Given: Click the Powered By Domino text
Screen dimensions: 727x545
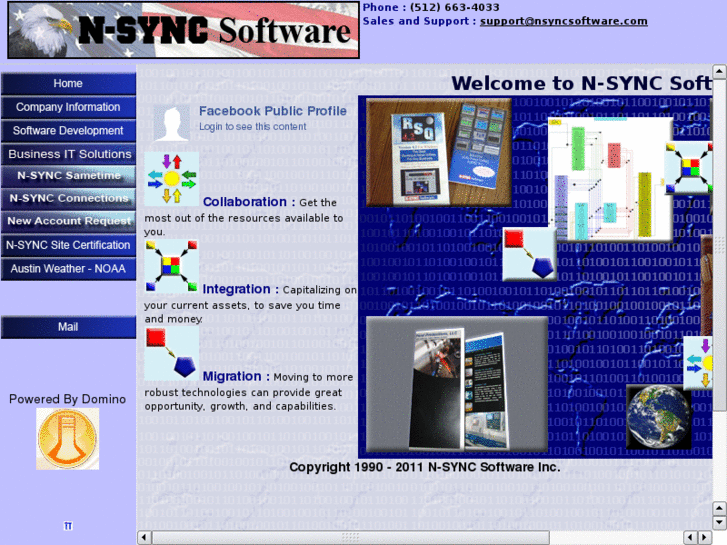Looking at the screenshot, I should 68,399.
